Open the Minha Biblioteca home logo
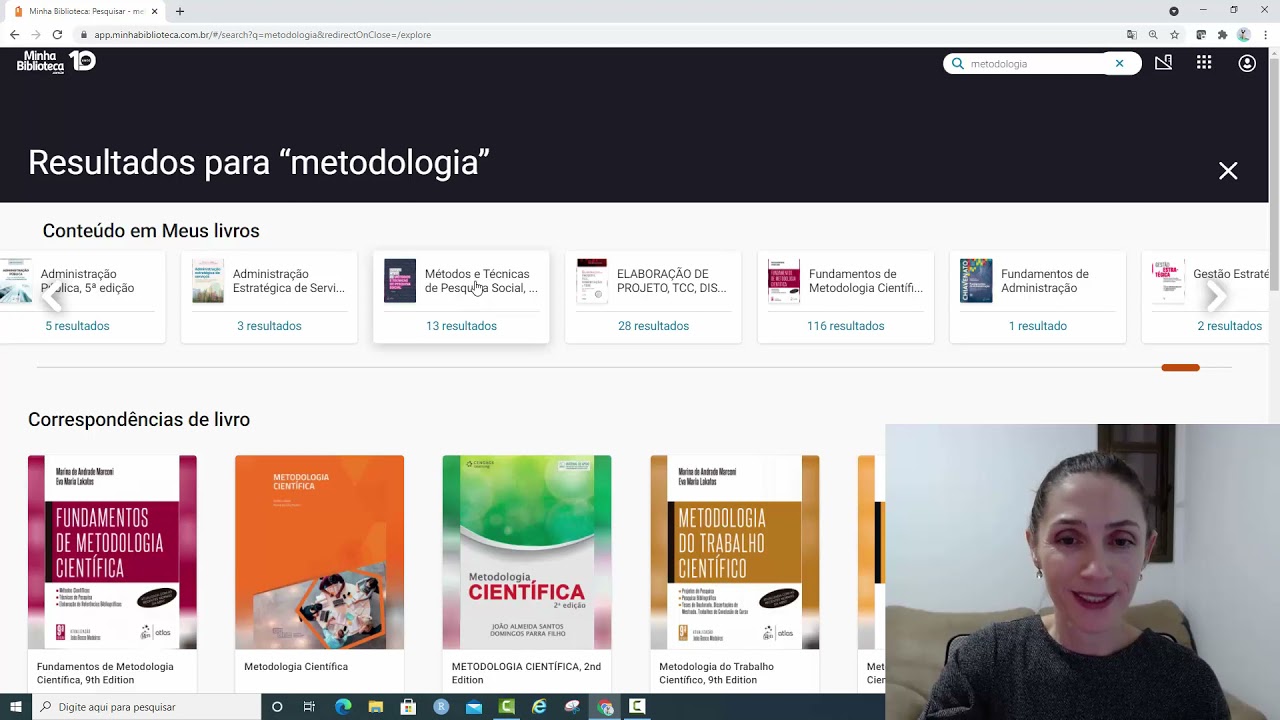 pos(56,62)
